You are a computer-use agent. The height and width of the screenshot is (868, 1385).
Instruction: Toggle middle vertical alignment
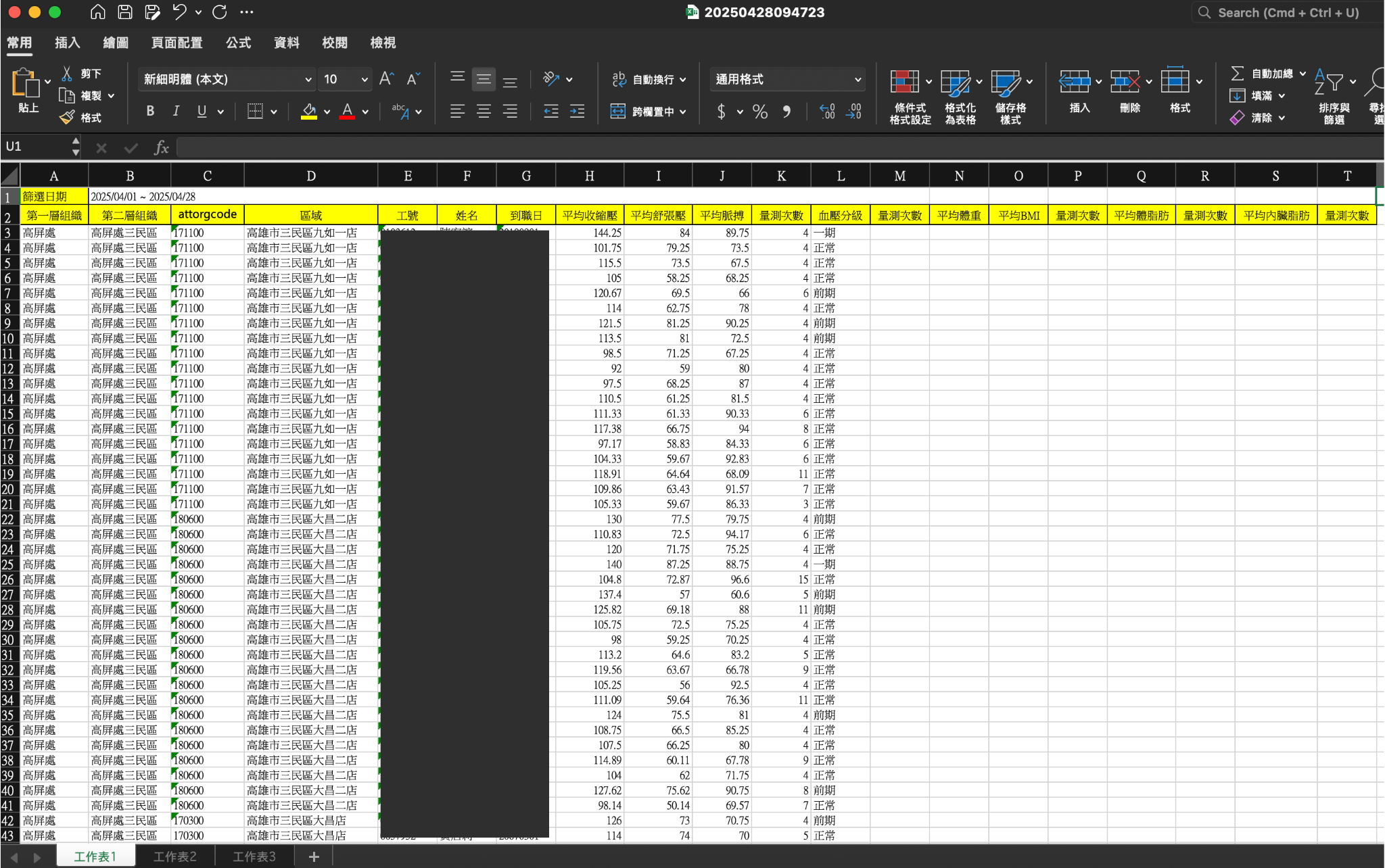pos(484,79)
